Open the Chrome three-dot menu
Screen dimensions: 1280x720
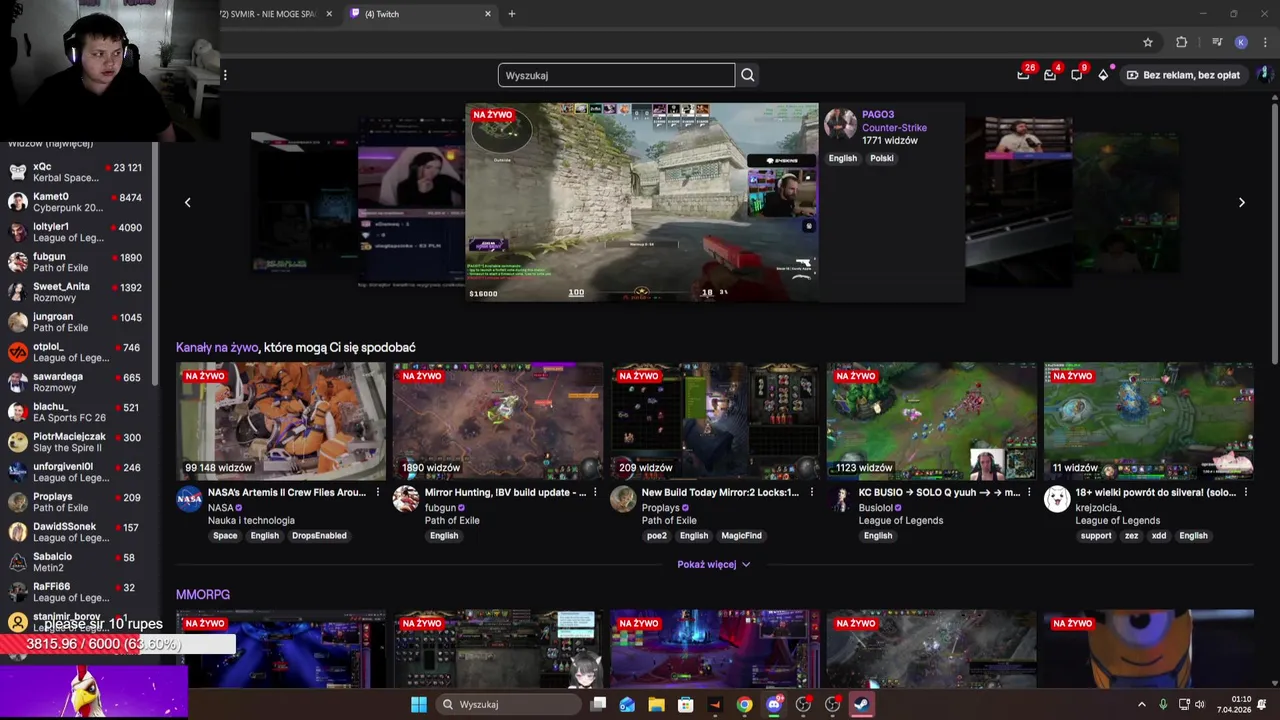pyautogui.click(x=1265, y=42)
